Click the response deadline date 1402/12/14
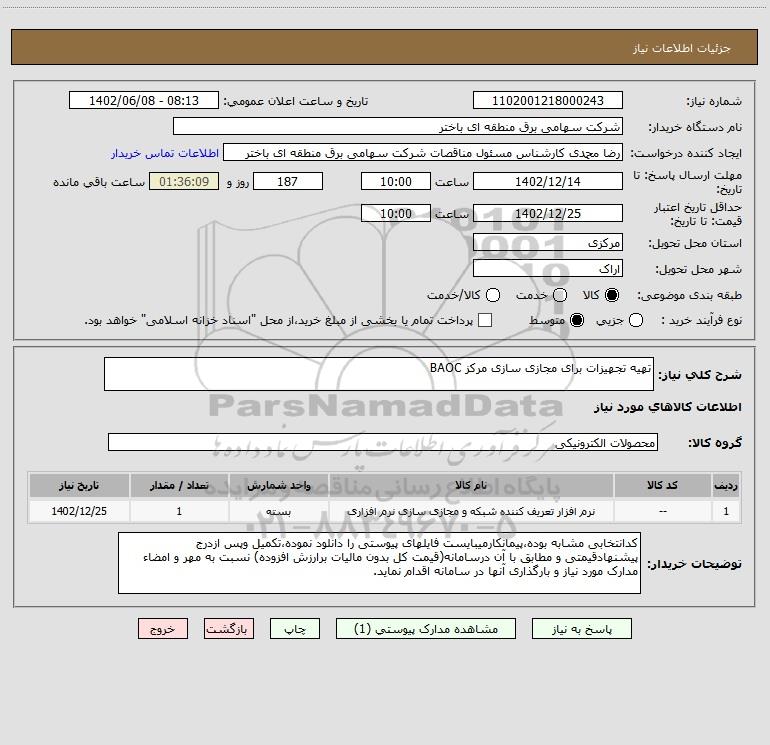 (x=548, y=182)
